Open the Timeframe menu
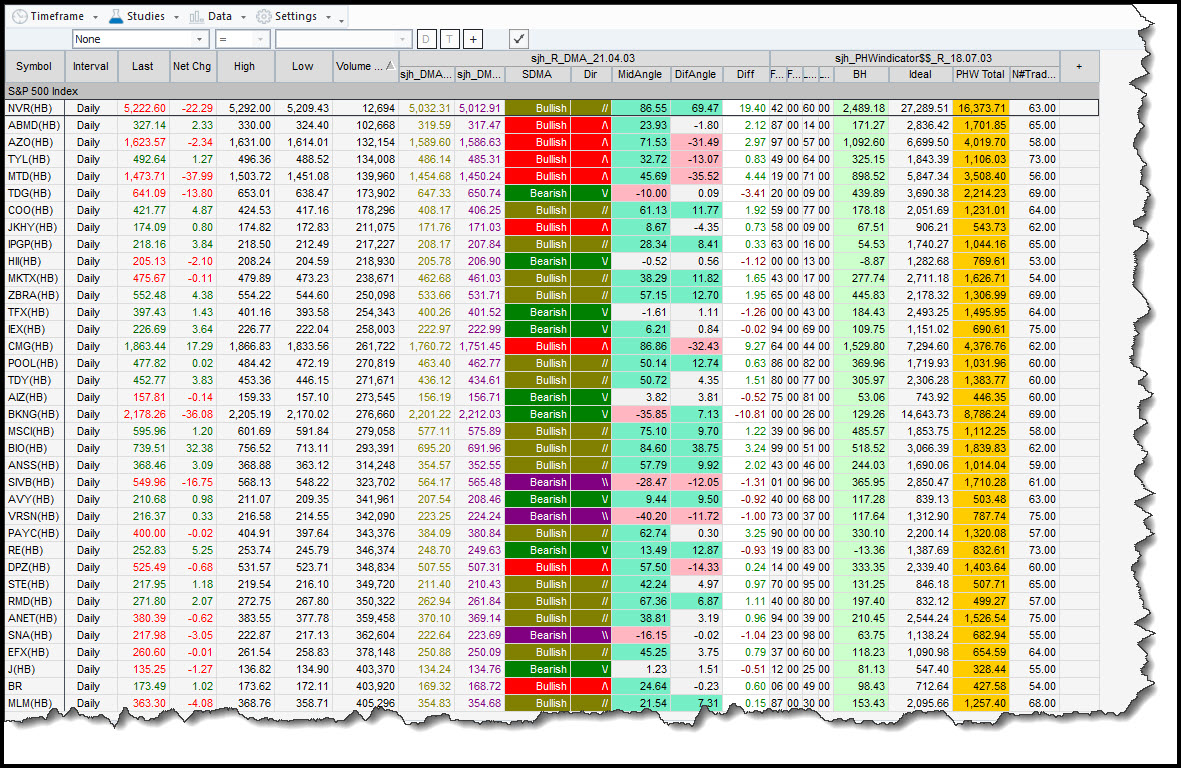The image size is (1181, 768). point(56,16)
